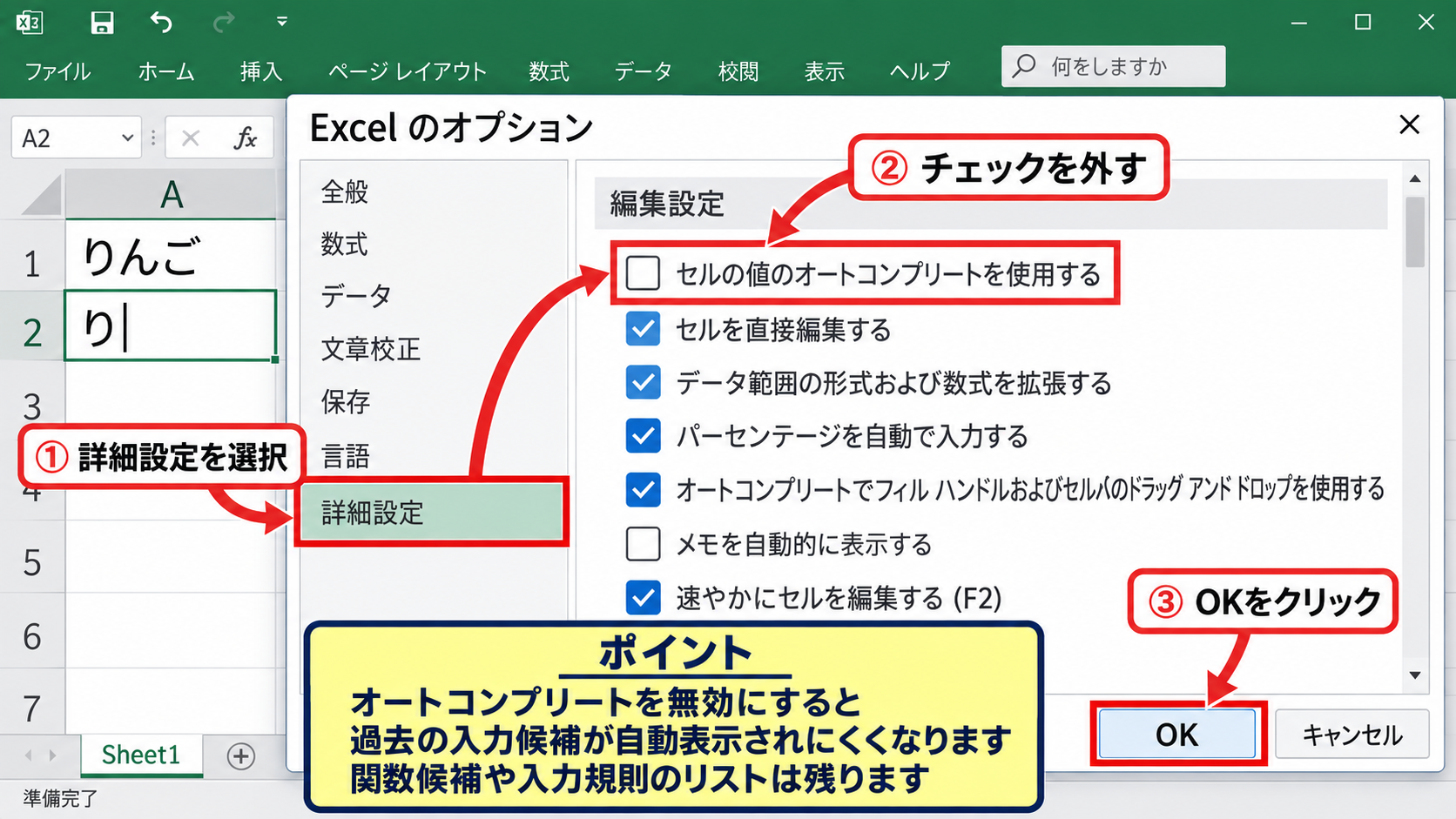Click the Sheet1 worksheet tab
This screenshot has height=819, width=1456.
pos(141,755)
